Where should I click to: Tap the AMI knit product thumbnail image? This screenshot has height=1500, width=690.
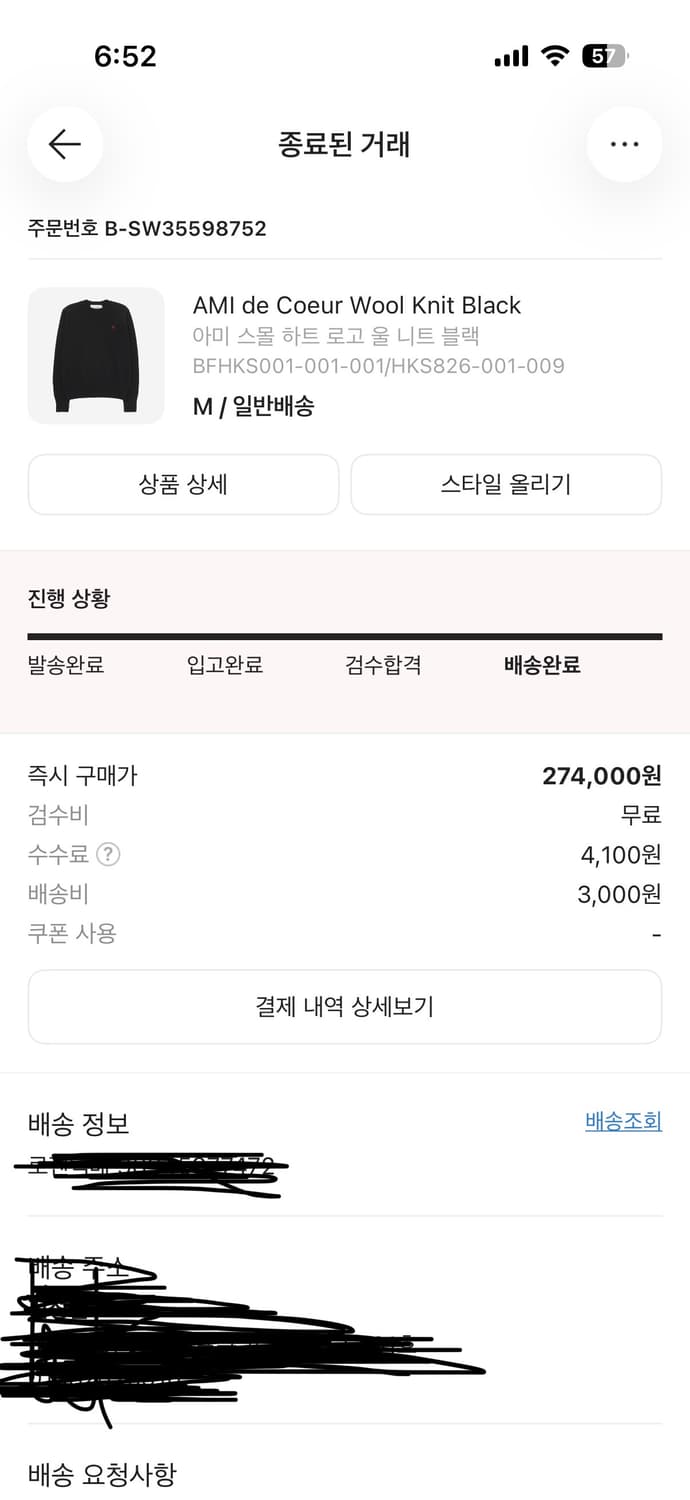(x=95, y=356)
